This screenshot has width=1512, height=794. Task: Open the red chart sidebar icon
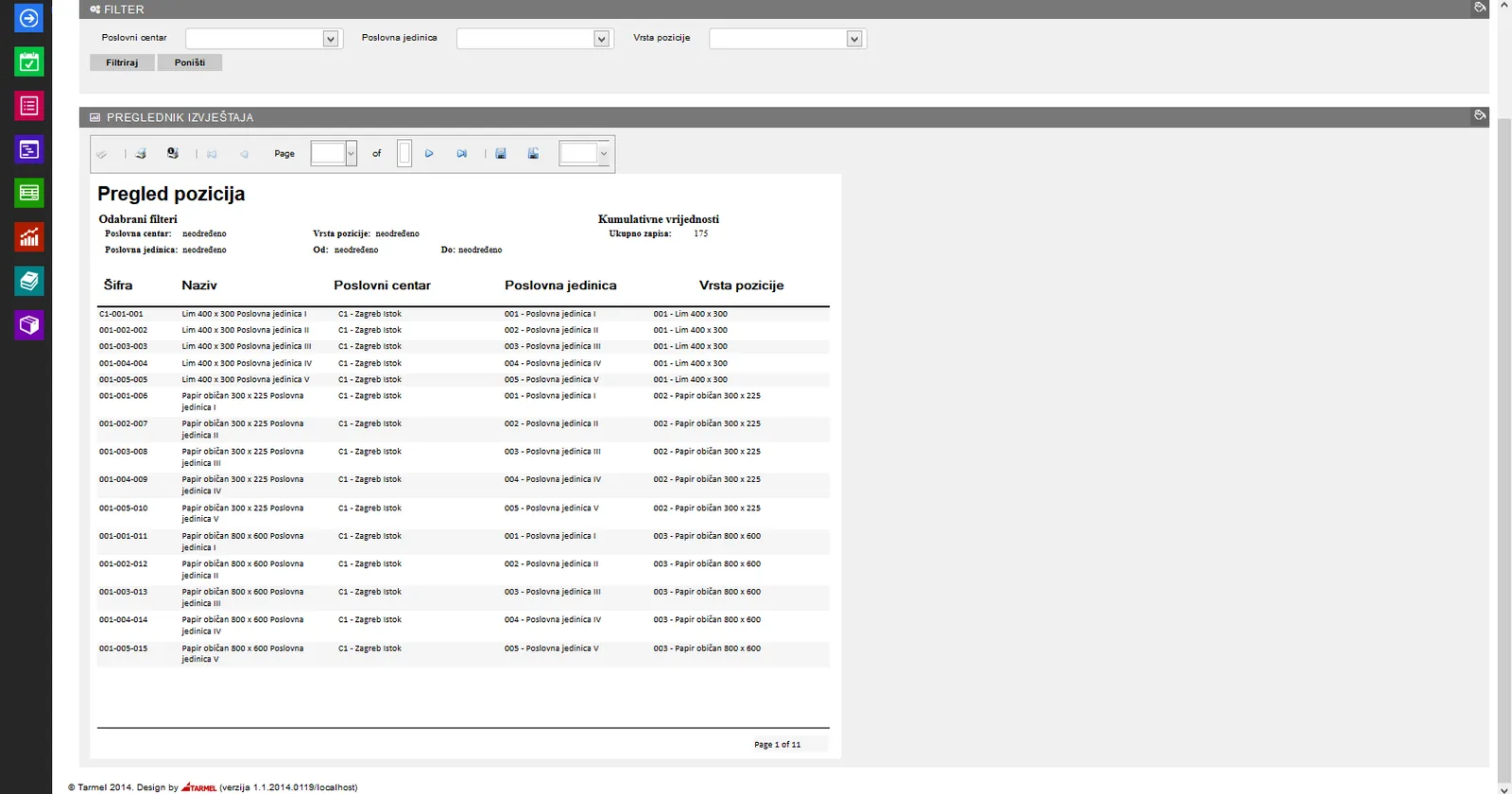[29, 237]
